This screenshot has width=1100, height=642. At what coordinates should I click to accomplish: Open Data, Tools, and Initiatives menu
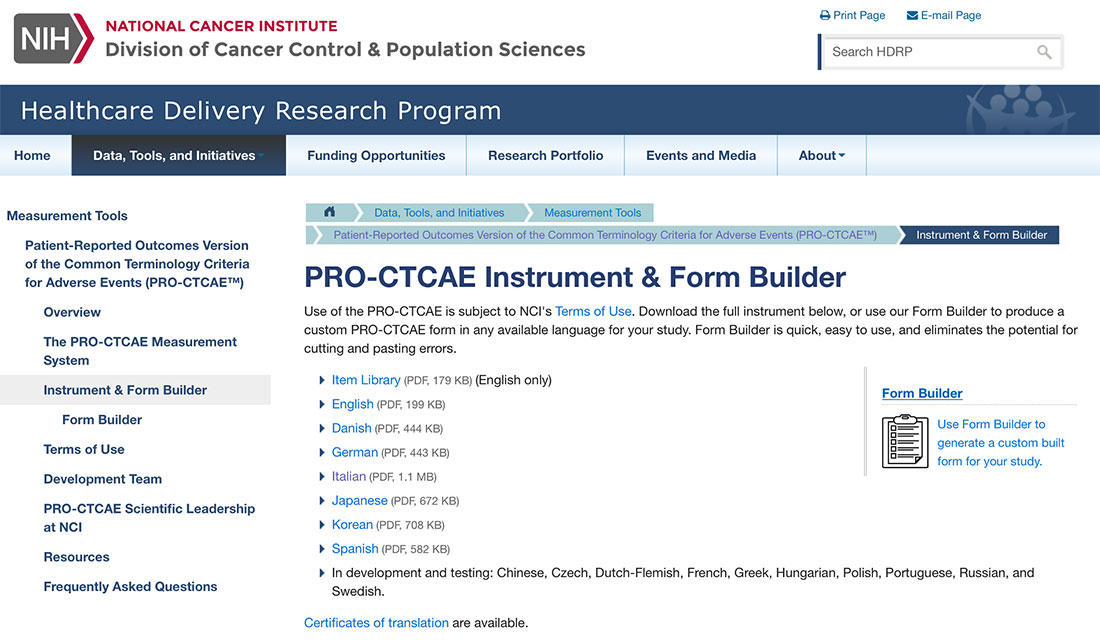pos(178,155)
